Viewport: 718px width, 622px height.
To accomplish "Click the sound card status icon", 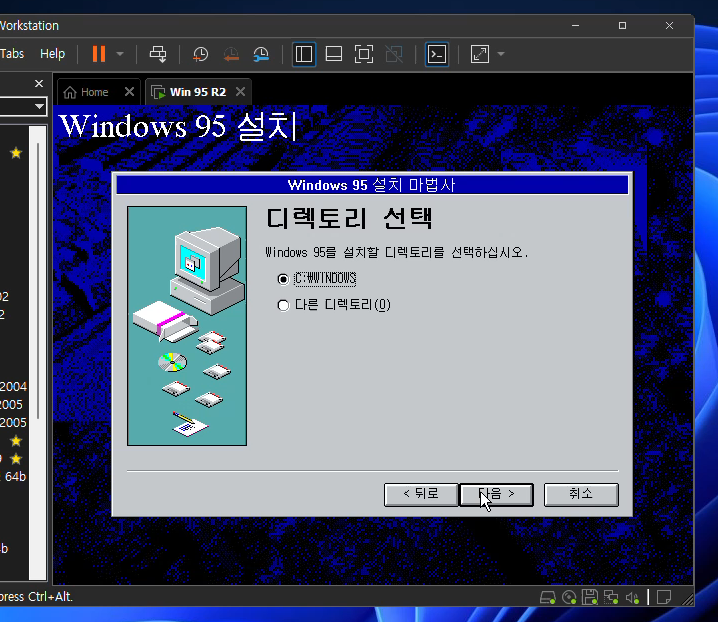I will 632,597.
